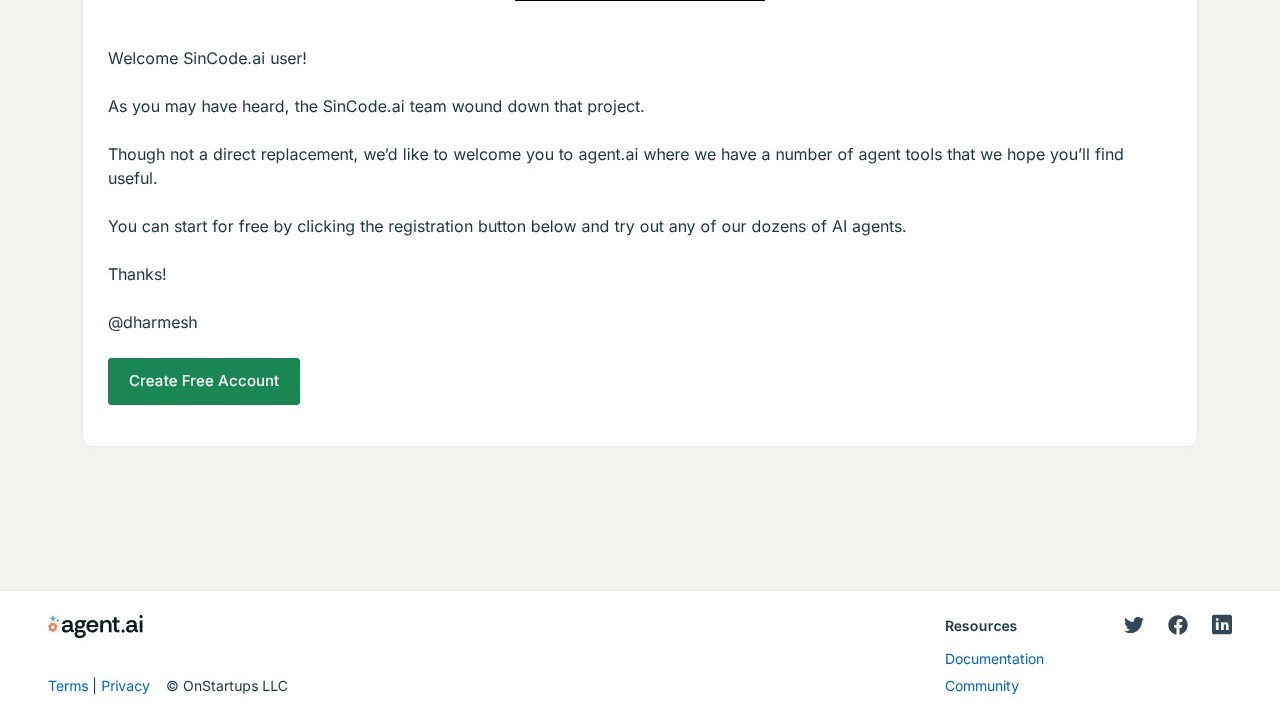Viewport: 1280px width, 720px height.
Task: Visit the Community resource link
Action: pos(981,686)
